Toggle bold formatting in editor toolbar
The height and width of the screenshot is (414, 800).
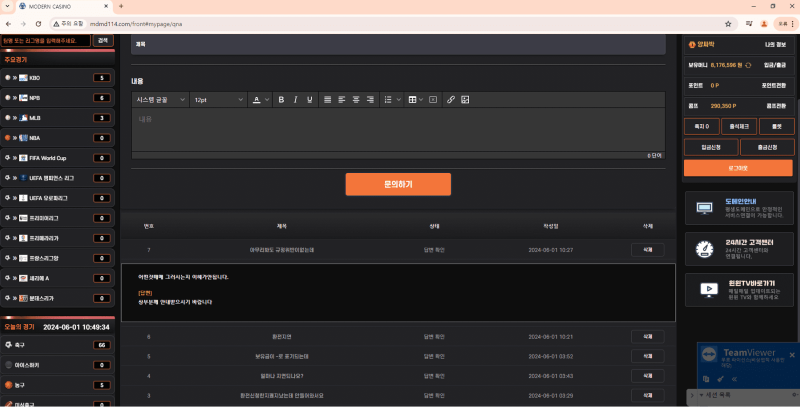pos(281,100)
